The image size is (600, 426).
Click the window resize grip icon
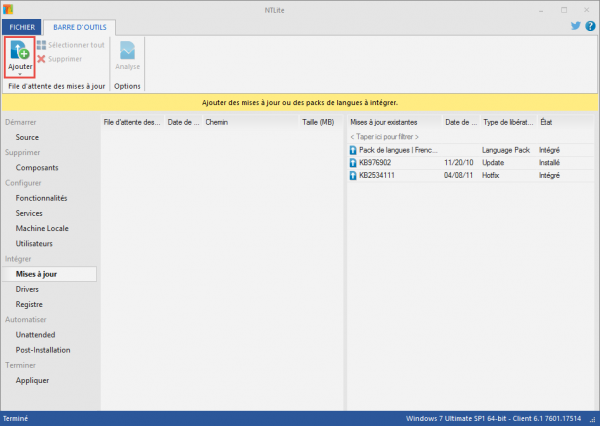click(x=593, y=420)
